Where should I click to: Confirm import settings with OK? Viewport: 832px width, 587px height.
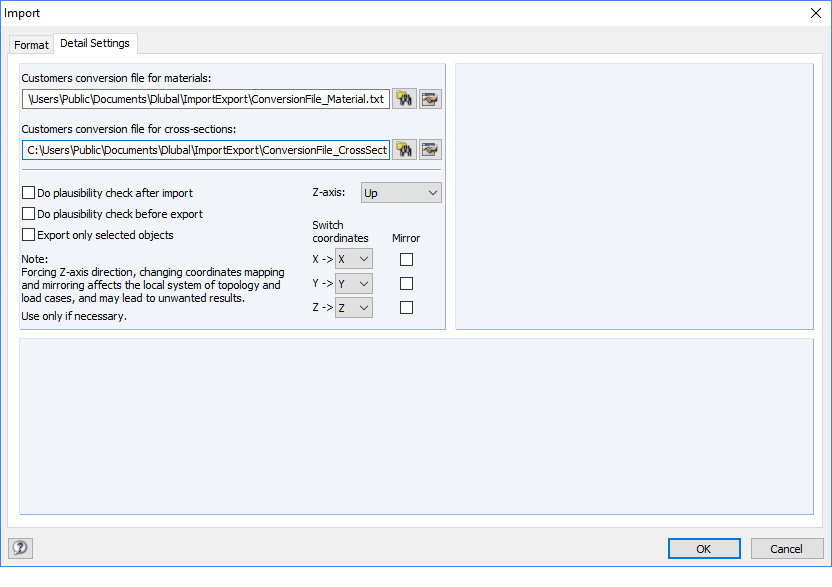click(703, 548)
